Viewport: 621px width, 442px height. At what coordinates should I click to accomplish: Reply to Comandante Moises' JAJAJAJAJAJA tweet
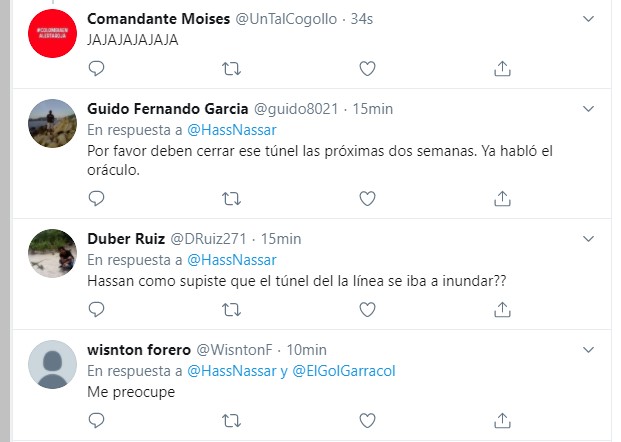click(x=97, y=68)
